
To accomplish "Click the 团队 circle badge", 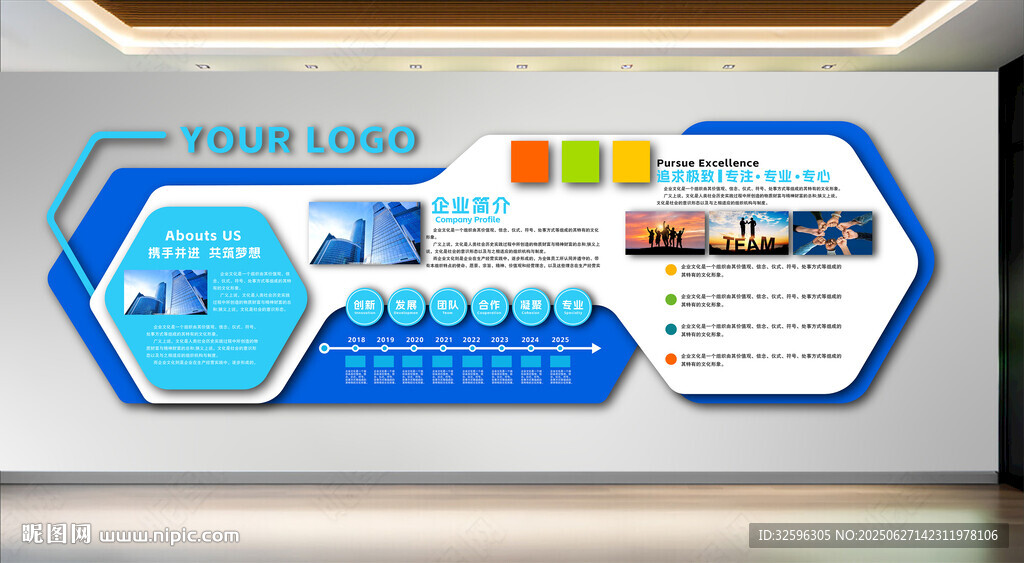I will pos(448,307).
